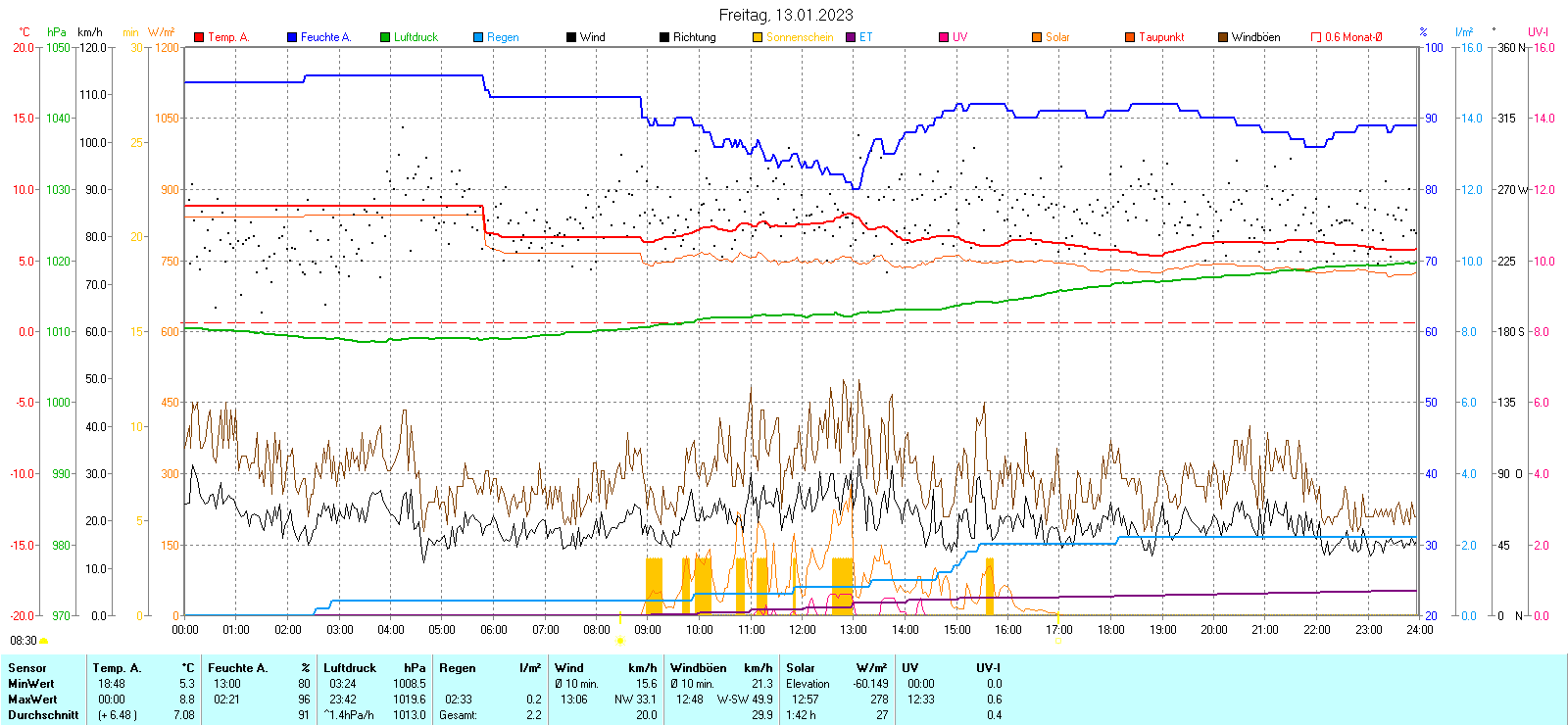
Task: Click the light blue Regen legend square
Action: click(x=478, y=37)
